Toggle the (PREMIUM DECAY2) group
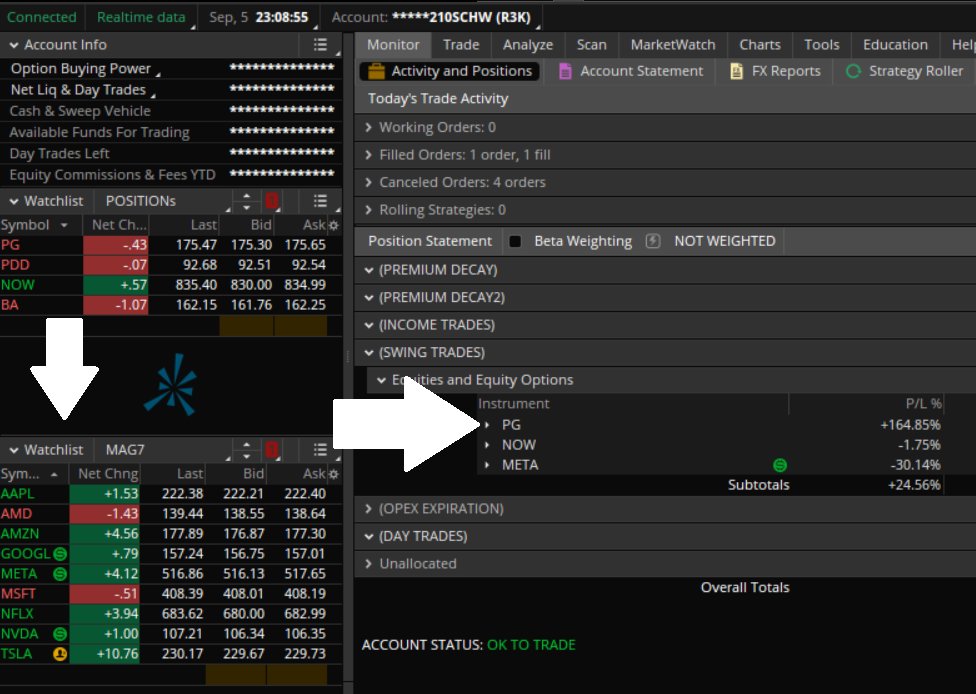 (368, 297)
